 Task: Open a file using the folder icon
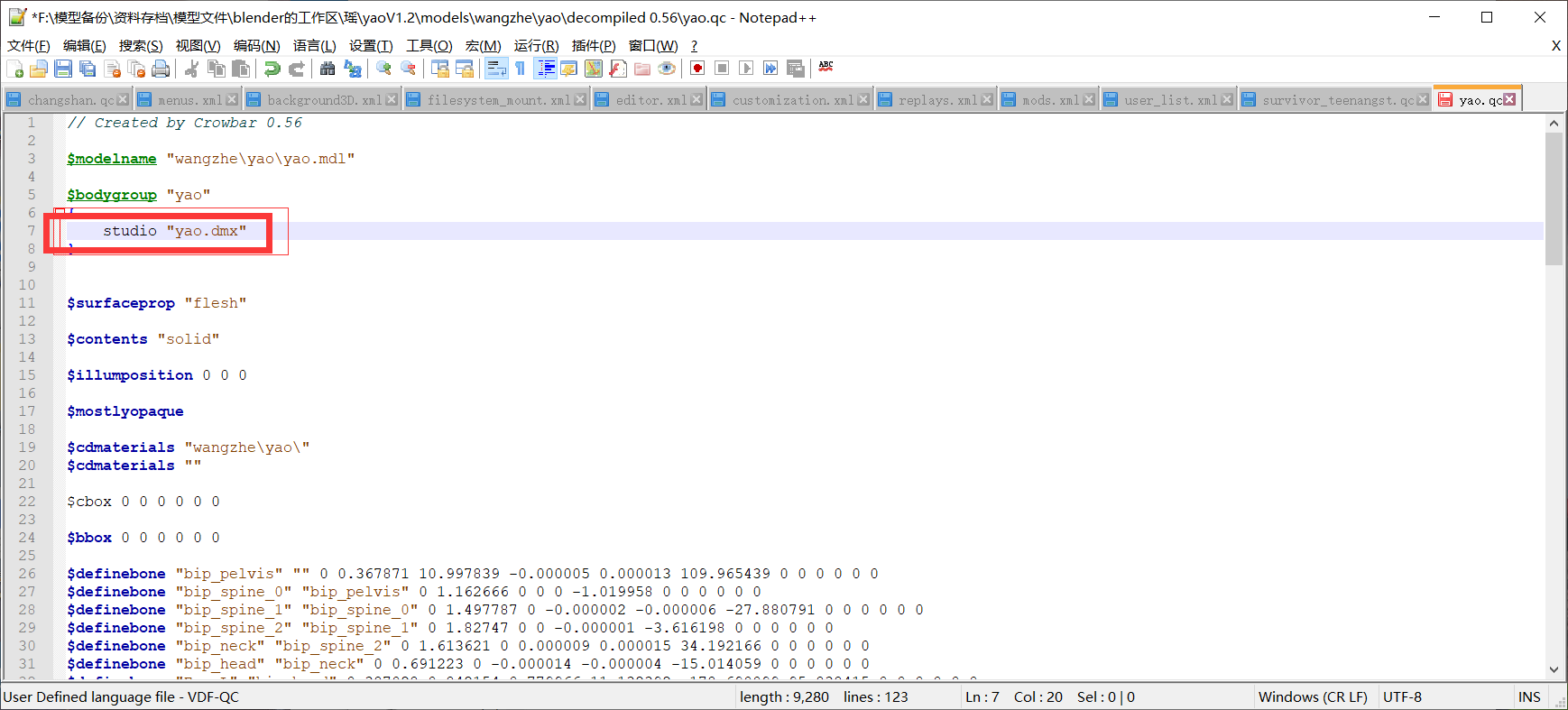(x=38, y=69)
